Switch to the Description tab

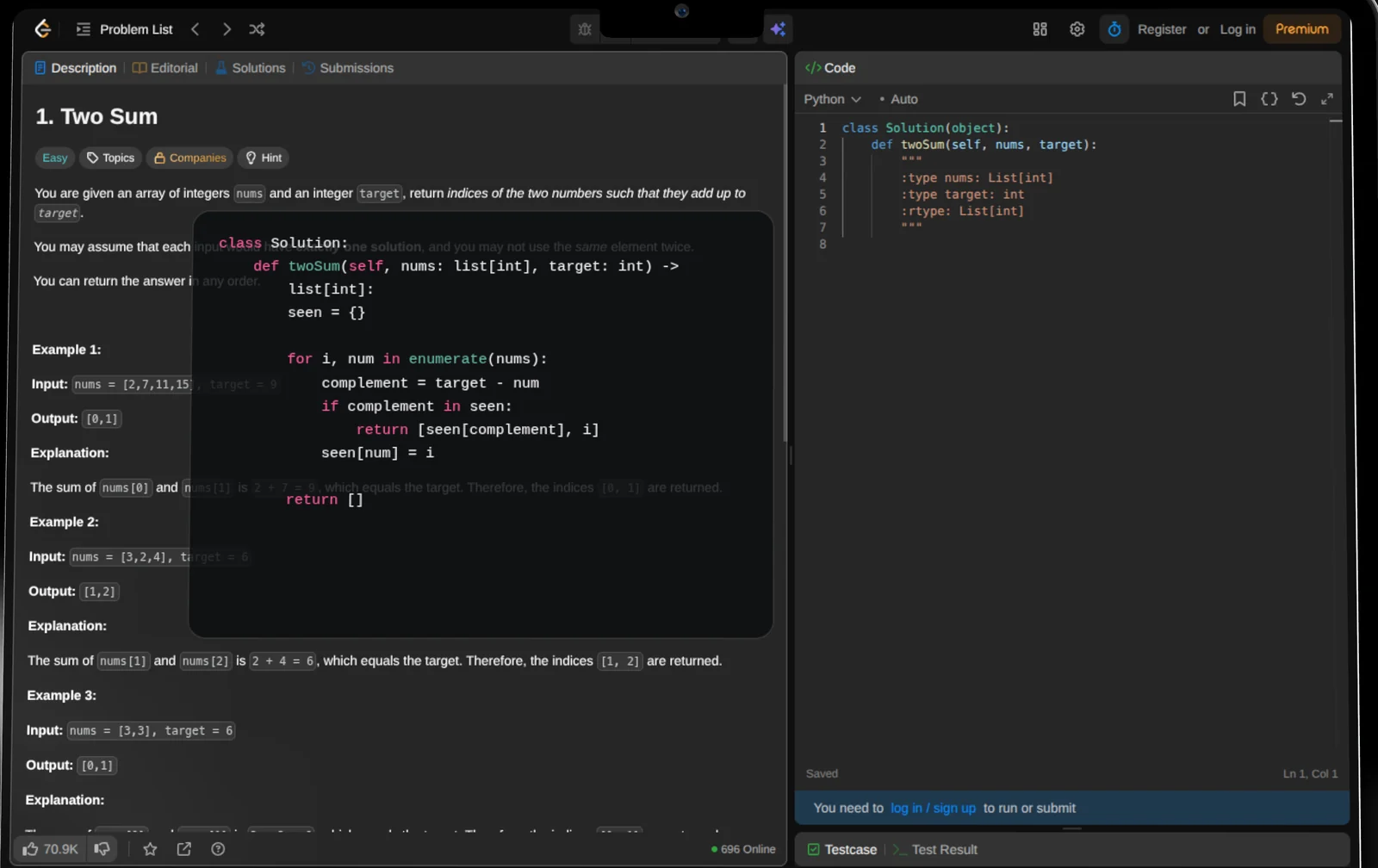(75, 68)
